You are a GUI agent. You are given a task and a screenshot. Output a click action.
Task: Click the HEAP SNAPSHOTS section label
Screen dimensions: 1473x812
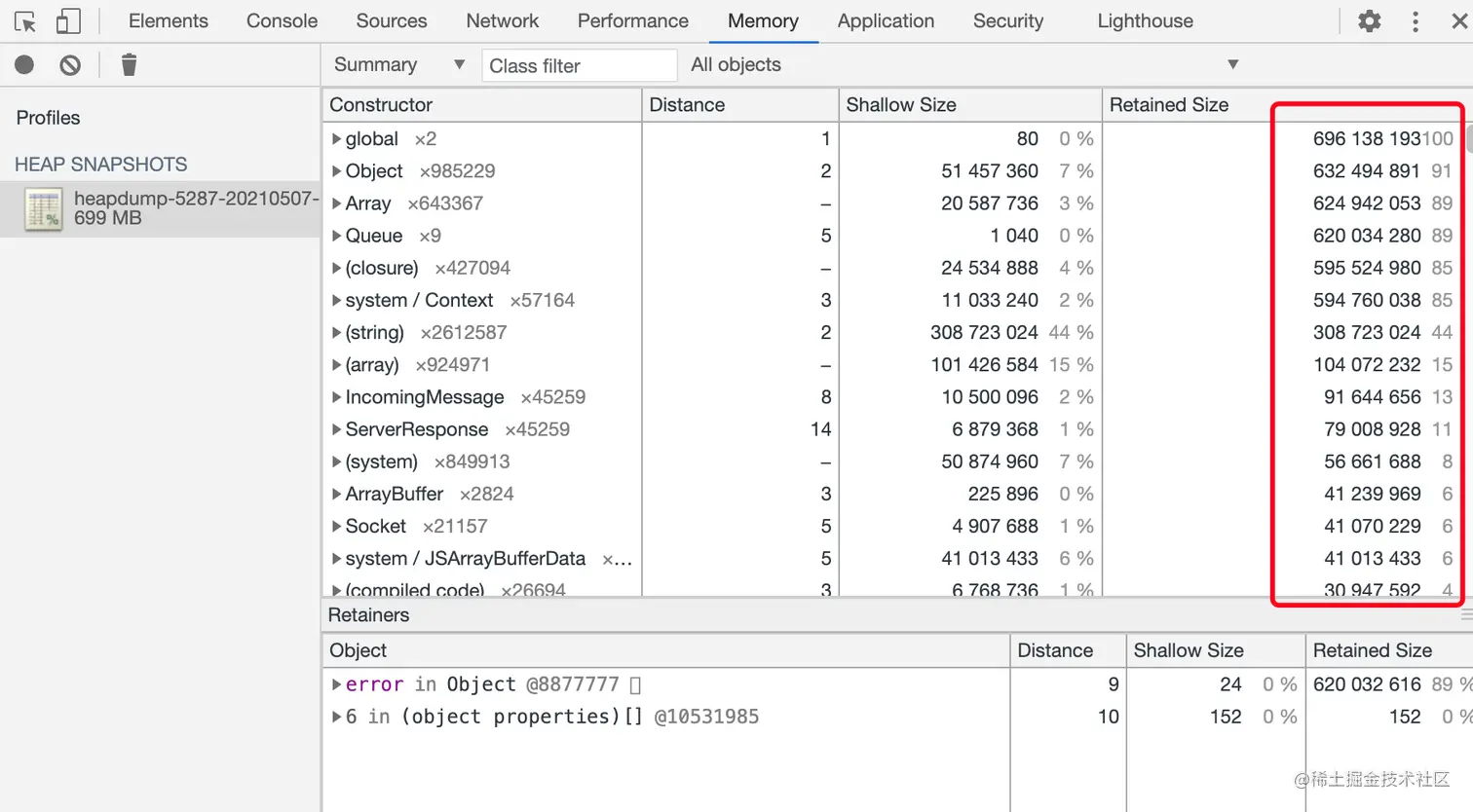pos(101,165)
